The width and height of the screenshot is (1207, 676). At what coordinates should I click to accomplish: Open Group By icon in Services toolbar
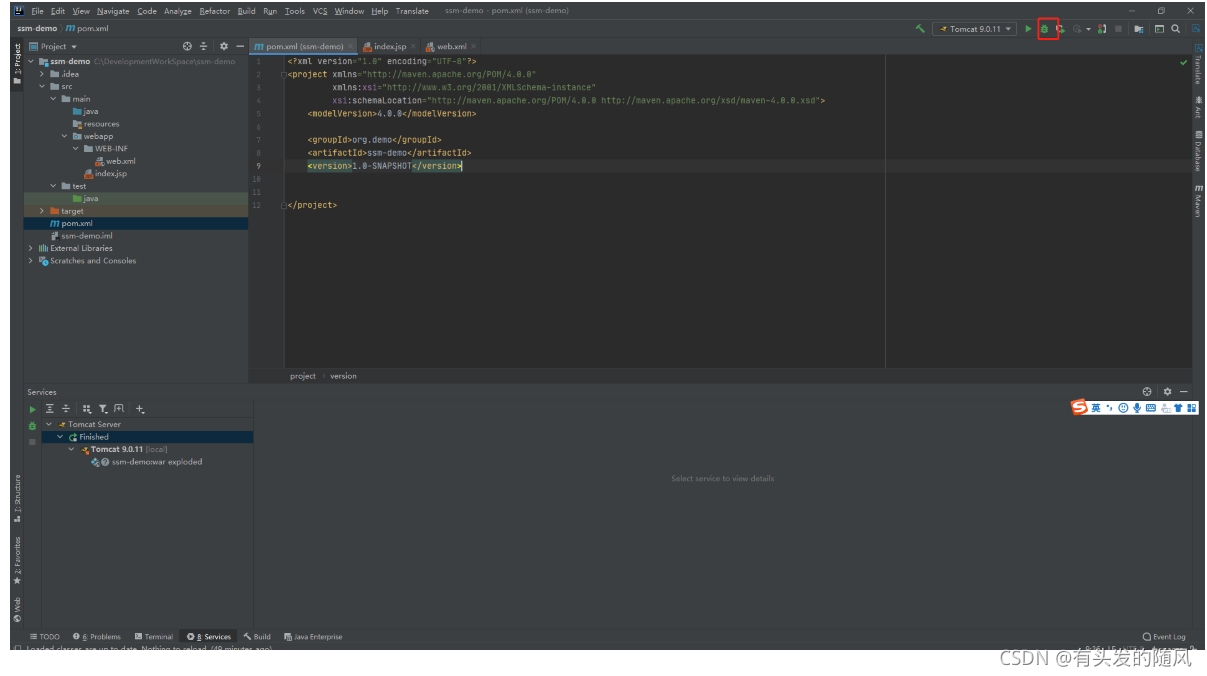click(x=87, y=409)
